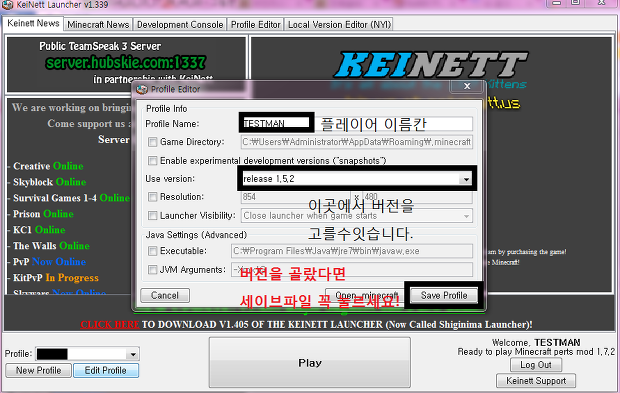This screenshot has width=620, height=393.
Task: Switch to the Keinett News tab
Action: tap(33, 24)
